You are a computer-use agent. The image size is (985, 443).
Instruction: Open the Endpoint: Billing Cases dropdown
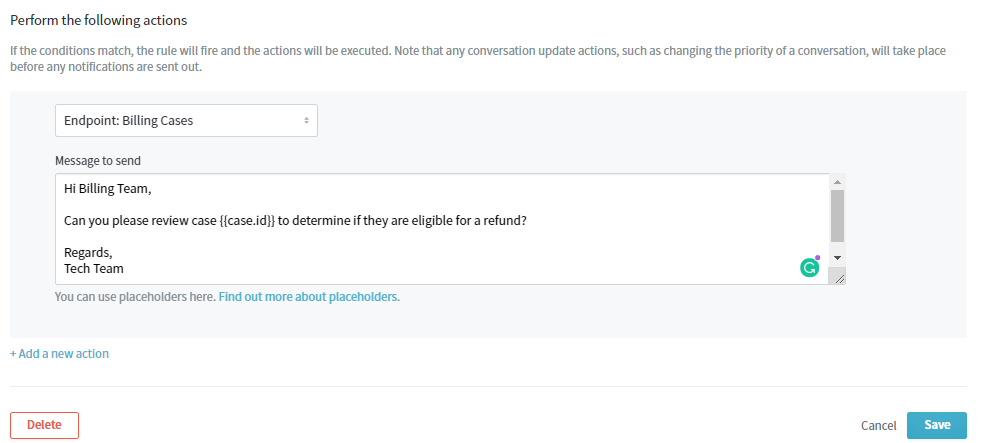pyautogui.click(x=185, y=121)
